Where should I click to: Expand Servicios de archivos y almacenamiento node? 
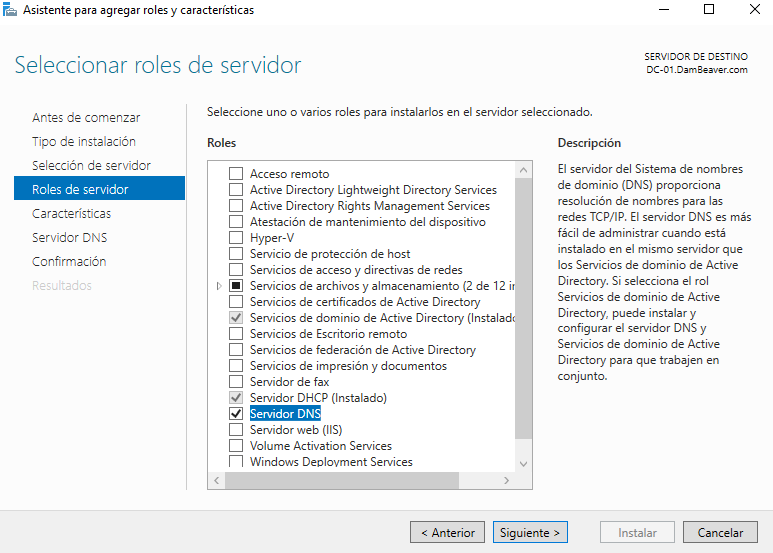(219, 286)
